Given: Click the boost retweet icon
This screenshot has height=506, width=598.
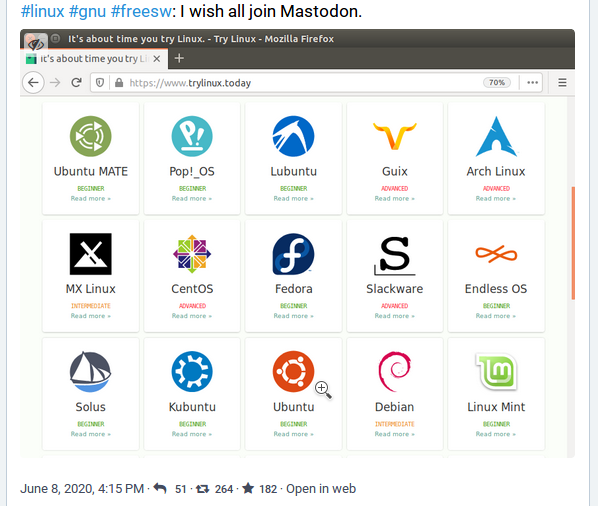Looking at the screenshot, I should (203, 488).
